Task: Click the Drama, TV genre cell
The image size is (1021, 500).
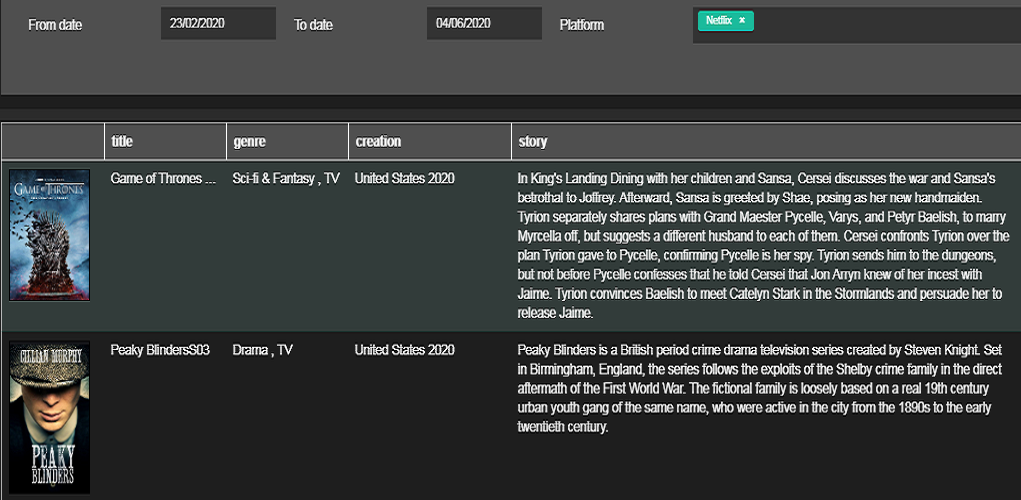Action: coord(263,351)
